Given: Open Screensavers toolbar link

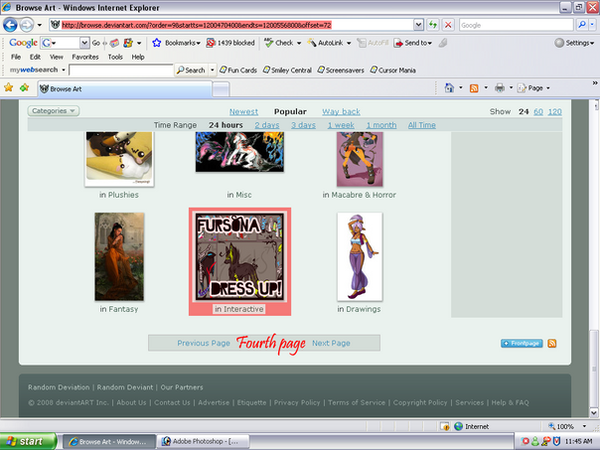Looking at the screenshot, I should (x=341, y=70).
